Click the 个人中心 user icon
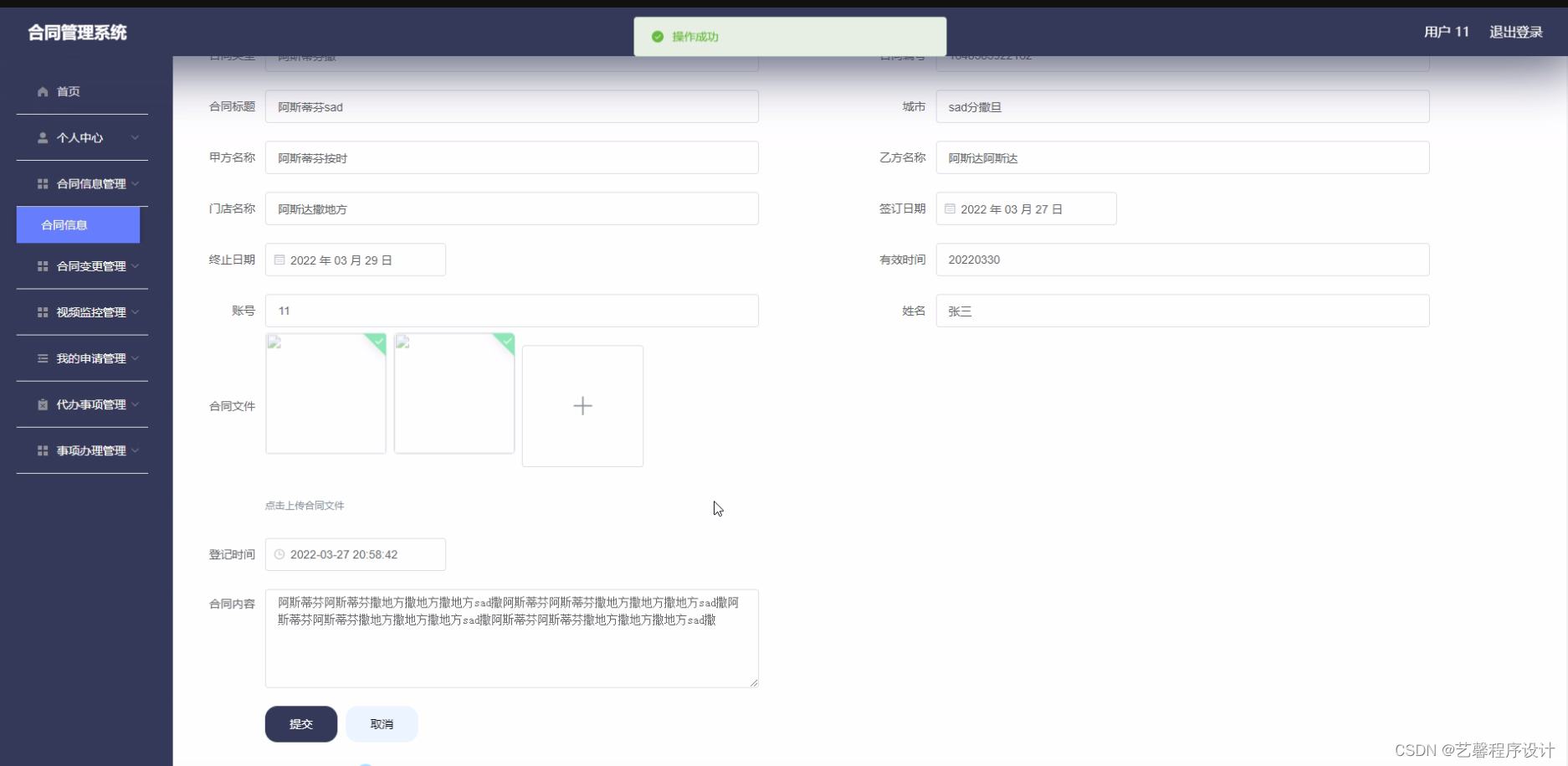 click(x=42, y=137)
